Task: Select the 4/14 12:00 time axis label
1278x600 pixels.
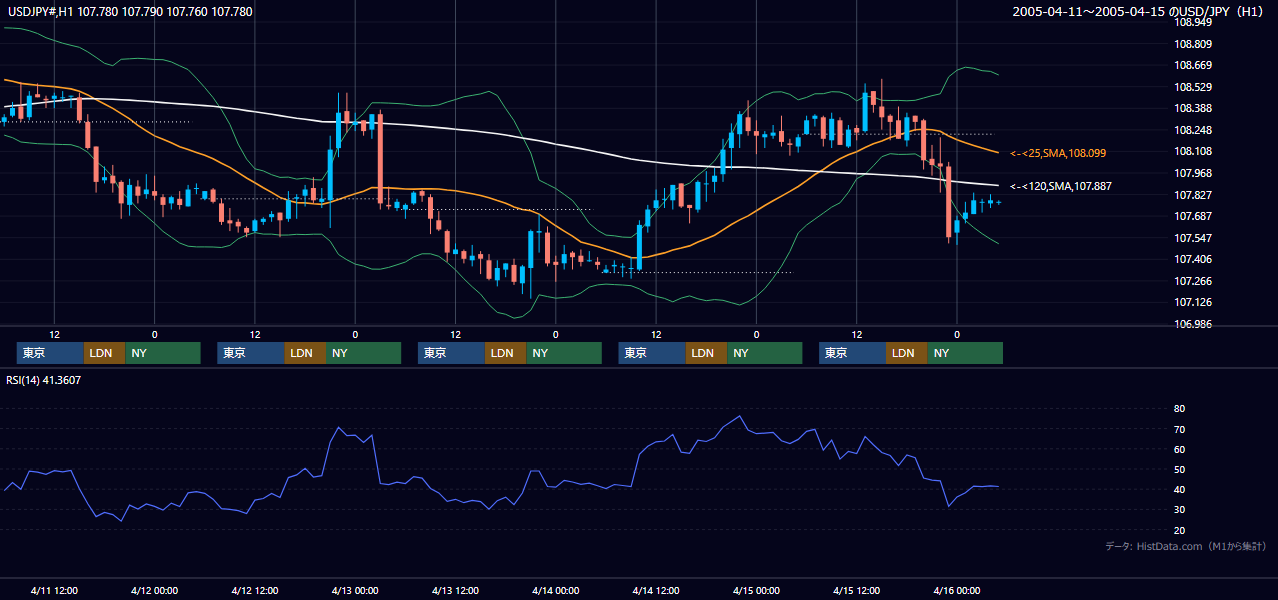Action: pos(655,591)
